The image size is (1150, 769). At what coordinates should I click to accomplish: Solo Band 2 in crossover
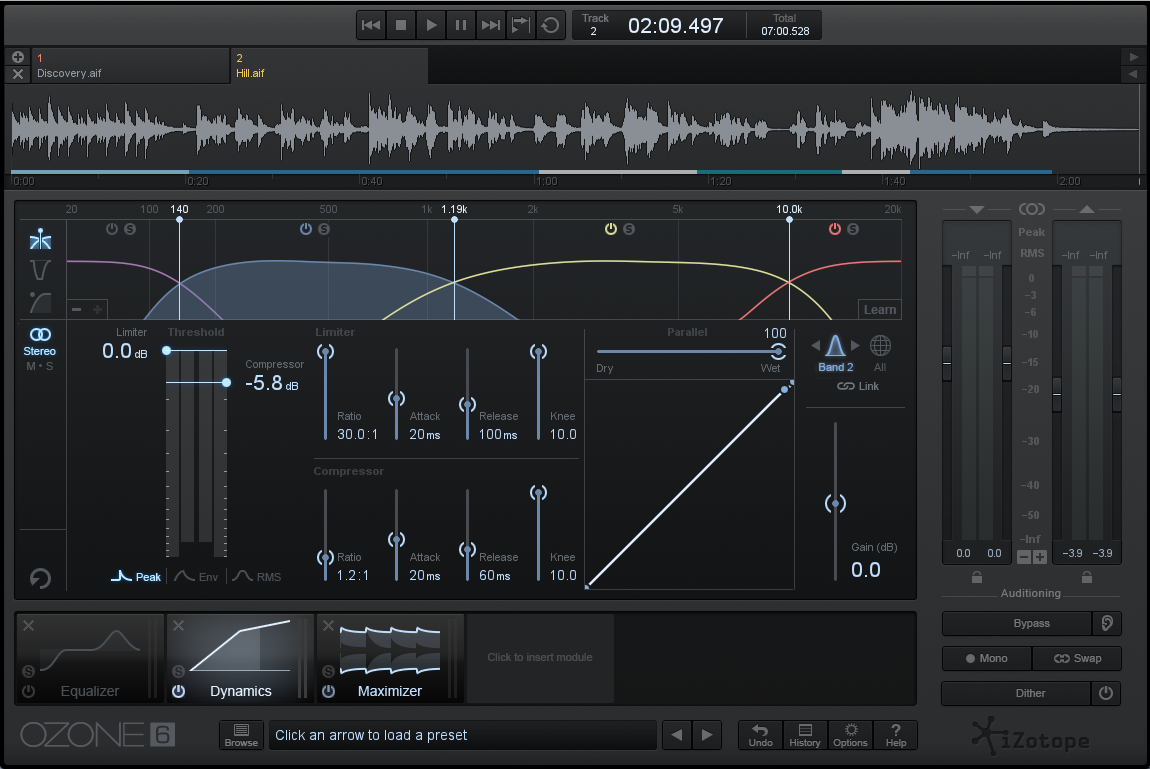(x=324, y=229)
